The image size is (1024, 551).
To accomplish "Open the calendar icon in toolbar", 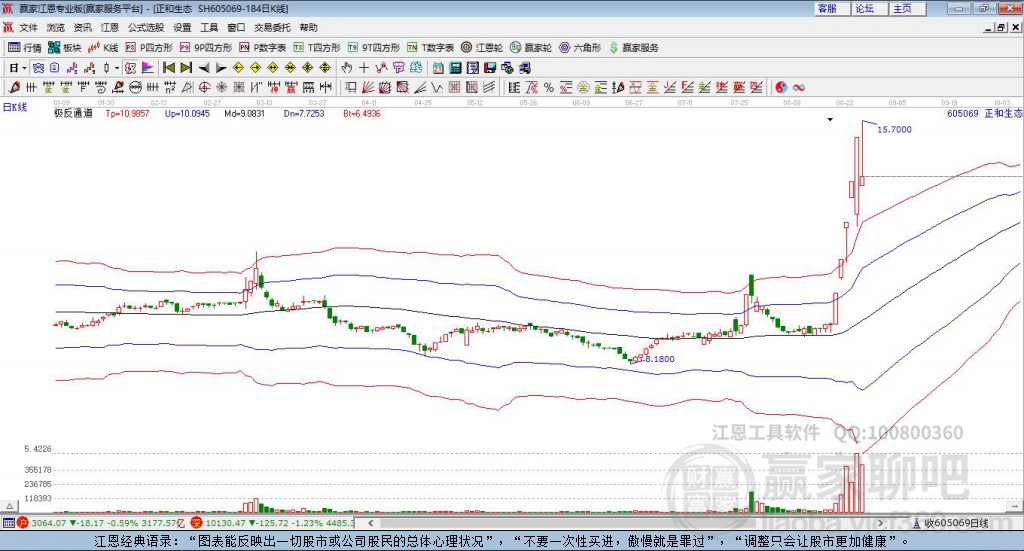I will [x=438, y=67].
